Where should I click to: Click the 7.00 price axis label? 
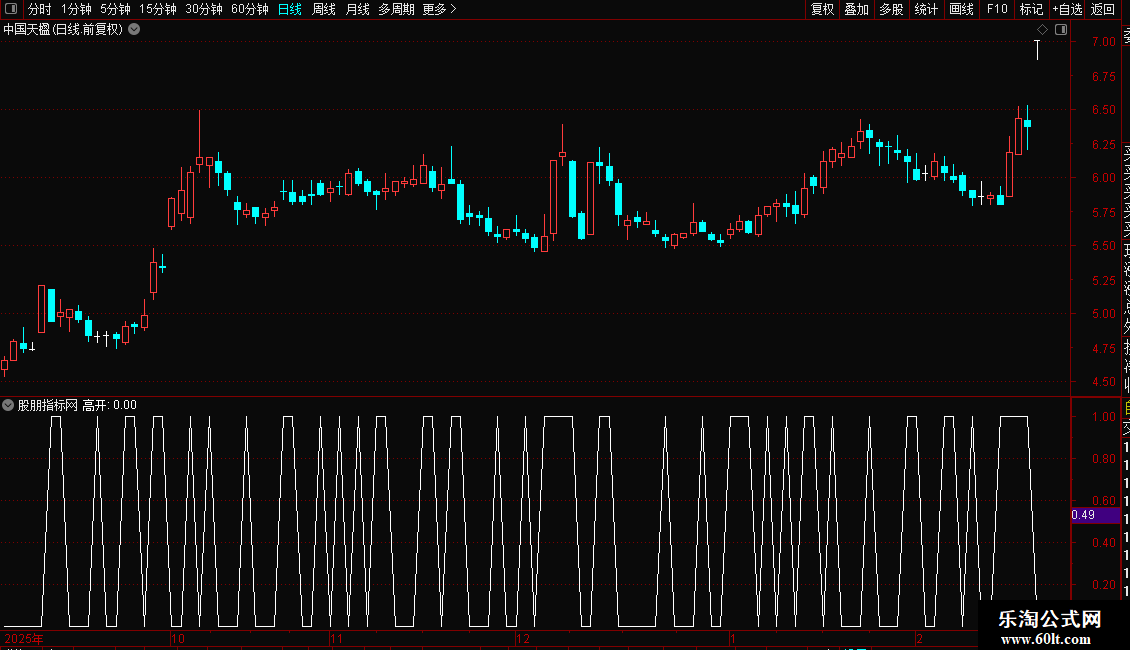pos(1103,42)
